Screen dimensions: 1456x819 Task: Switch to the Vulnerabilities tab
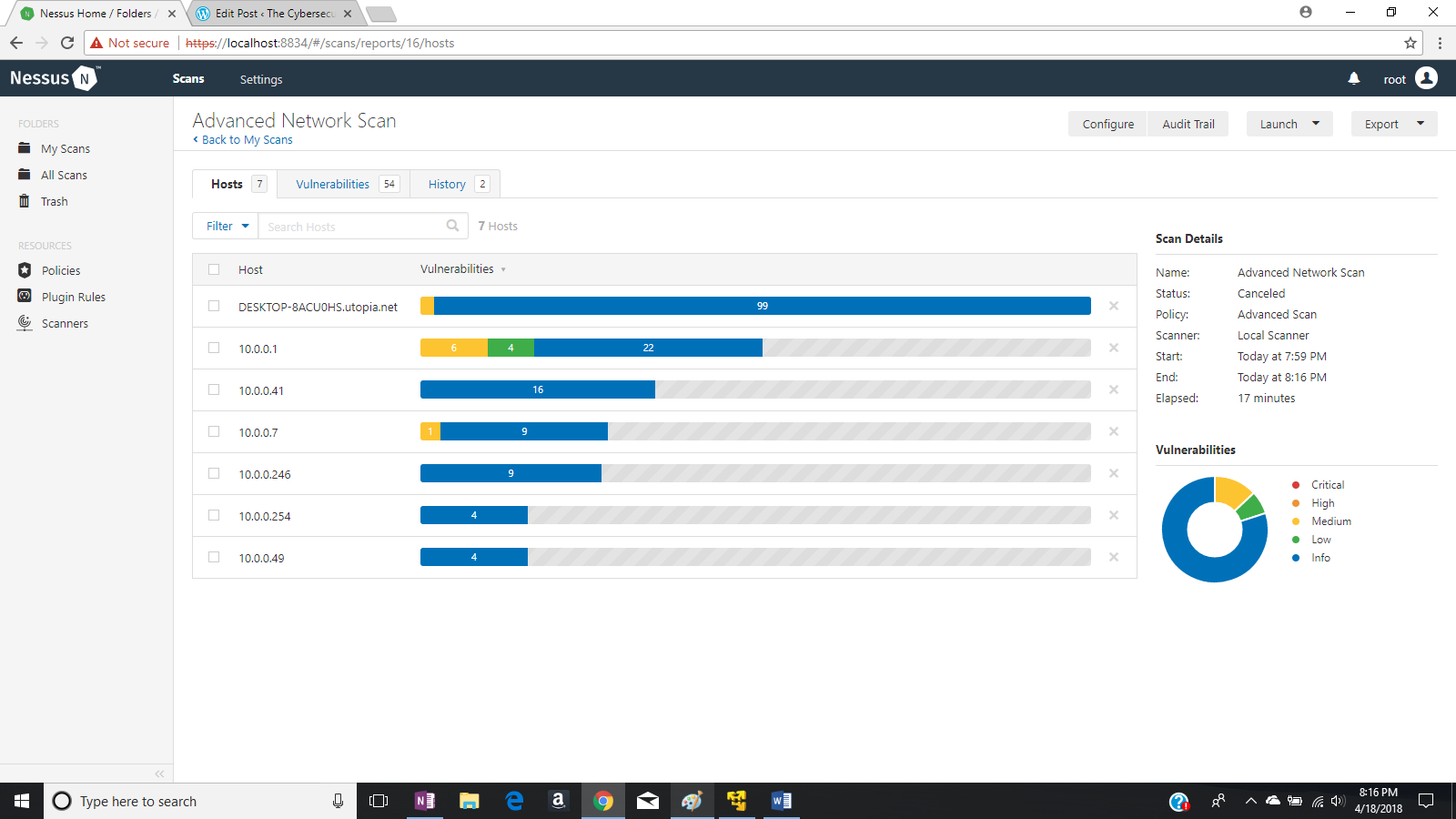[x=331, y=183]
